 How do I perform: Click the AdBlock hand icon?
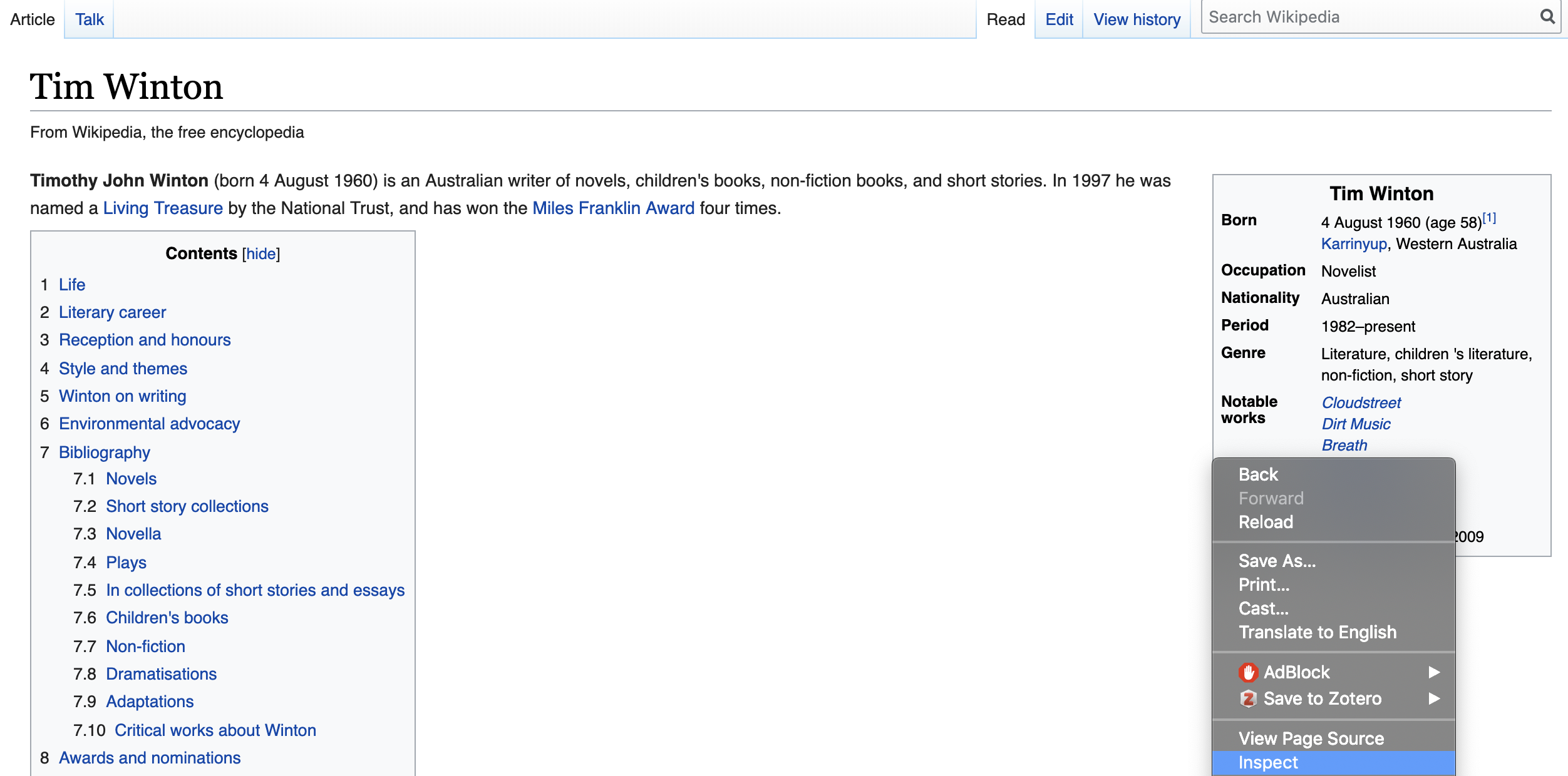tap(1248, 672)
